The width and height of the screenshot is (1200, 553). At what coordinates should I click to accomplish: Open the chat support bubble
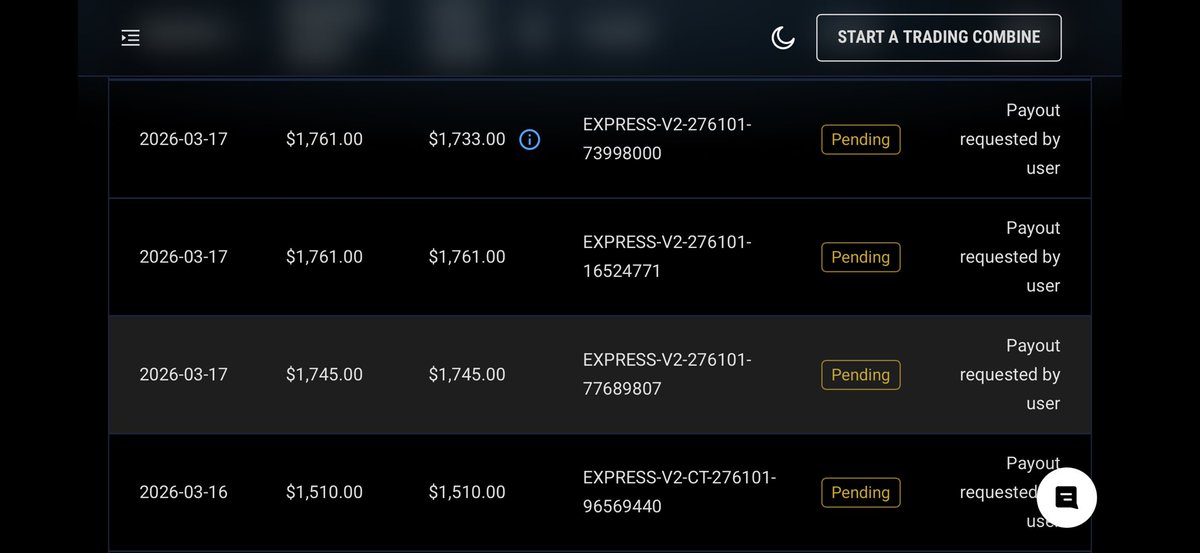(1067, 497)
